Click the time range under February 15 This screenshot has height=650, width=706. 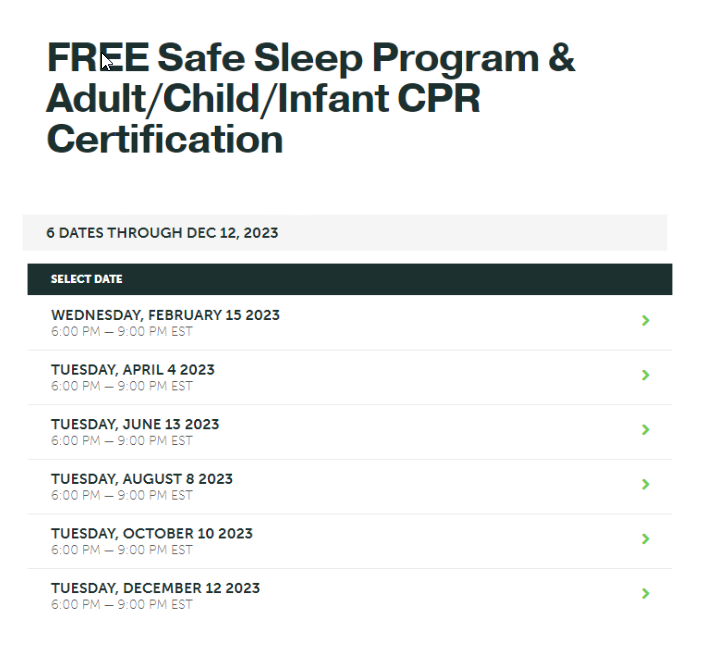point(122,332)
